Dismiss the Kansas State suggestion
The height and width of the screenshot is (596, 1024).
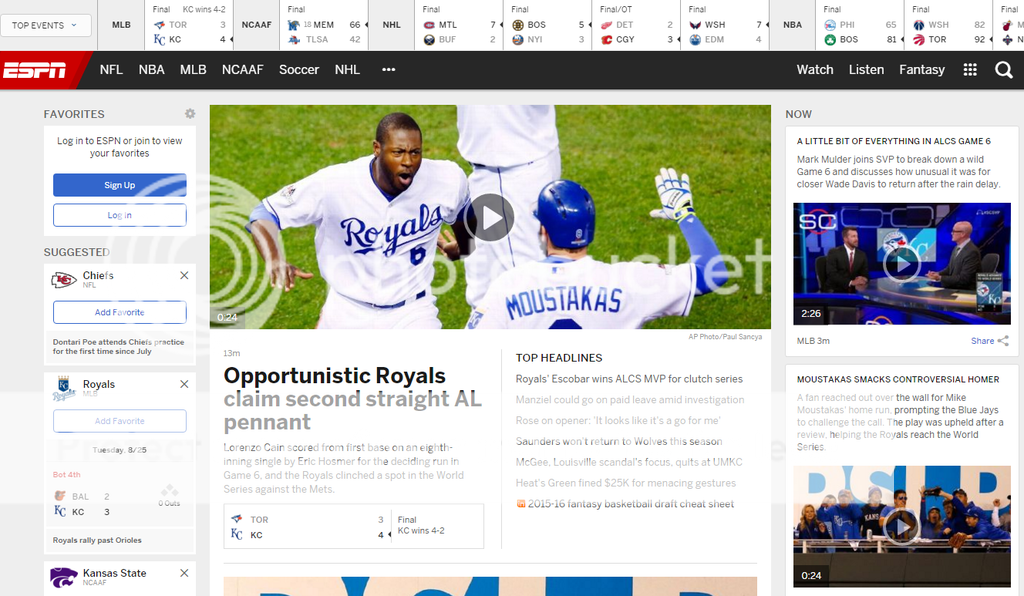click(x=184, y=572)
